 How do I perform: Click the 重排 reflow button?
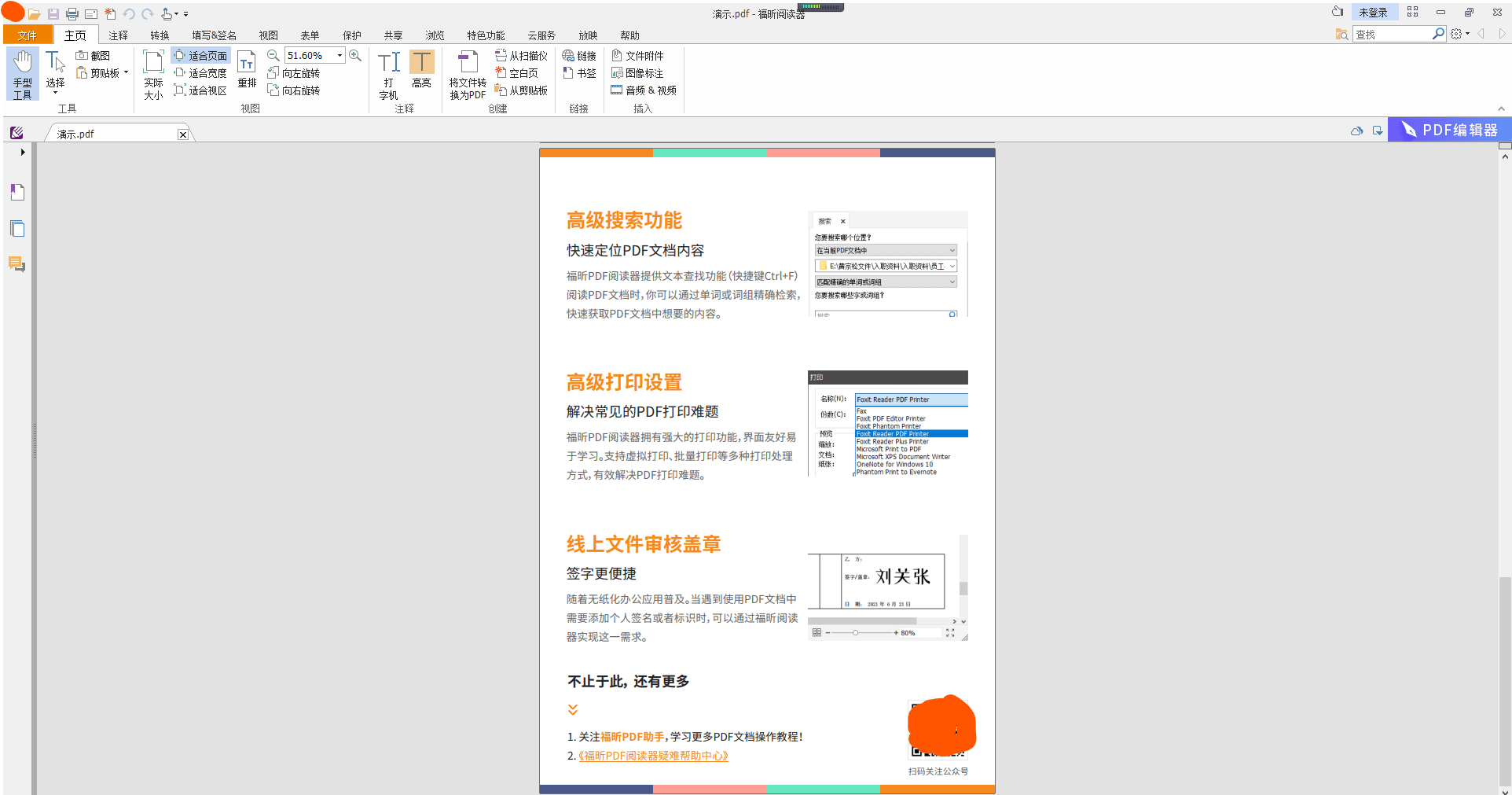coord(247,68)
